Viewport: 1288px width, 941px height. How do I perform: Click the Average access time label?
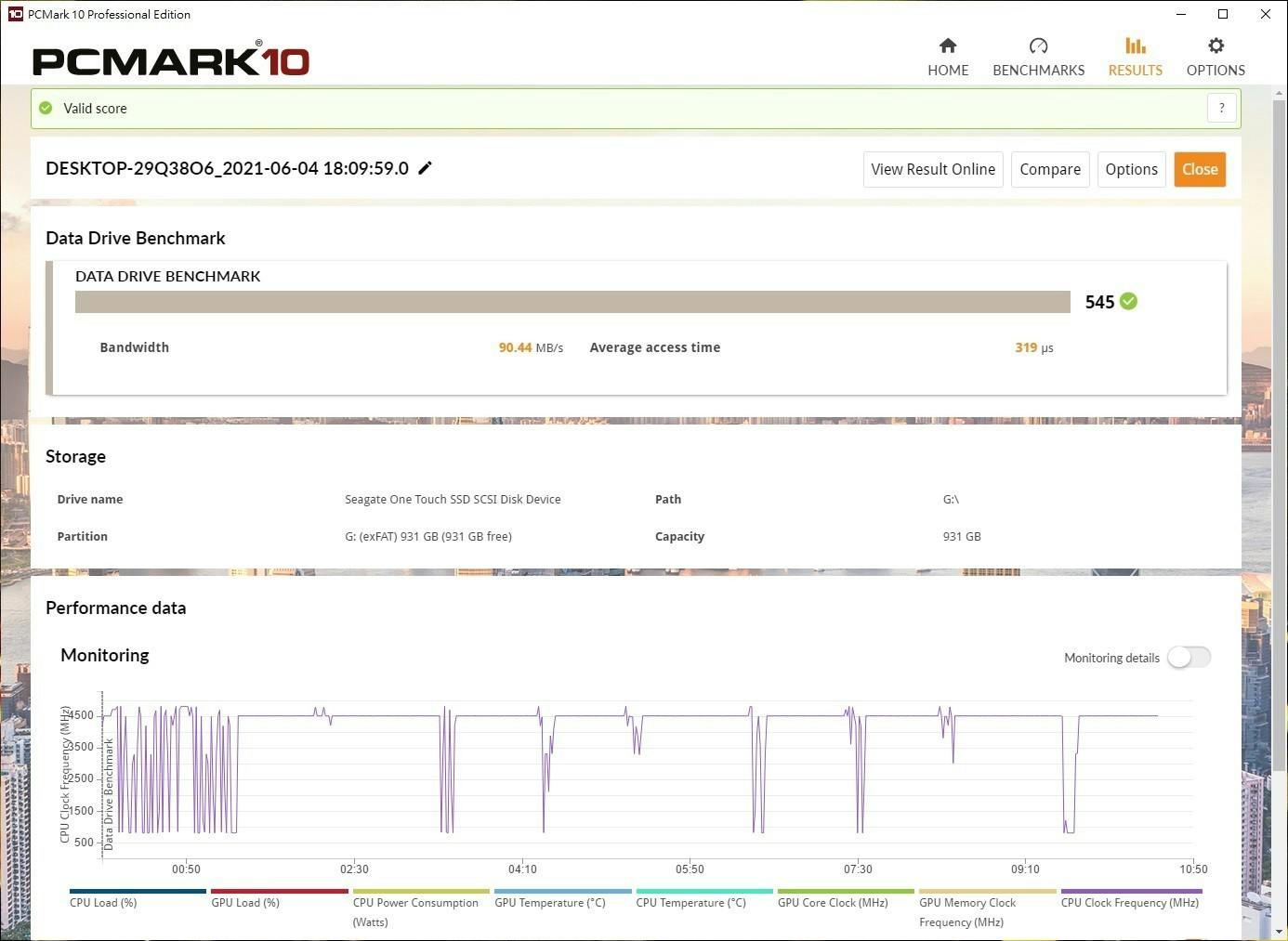click(655, 347)
